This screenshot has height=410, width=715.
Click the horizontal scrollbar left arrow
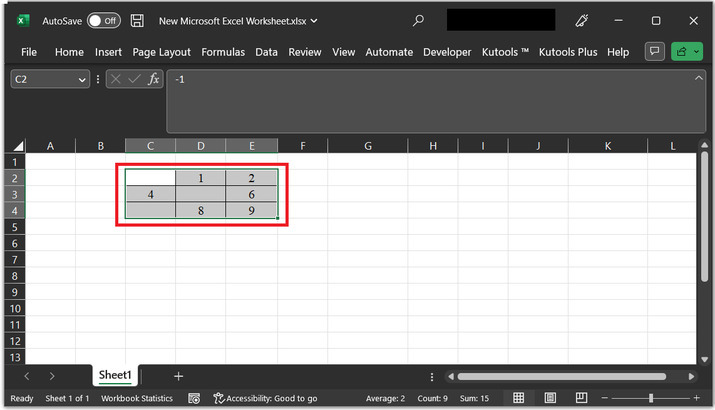tap(451, 377)
